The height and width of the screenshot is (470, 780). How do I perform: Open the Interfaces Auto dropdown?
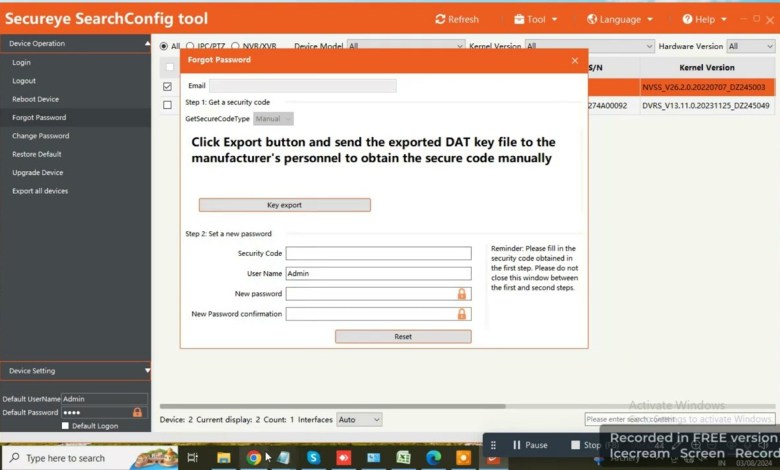pyautogui.click(x=359, y=420)
